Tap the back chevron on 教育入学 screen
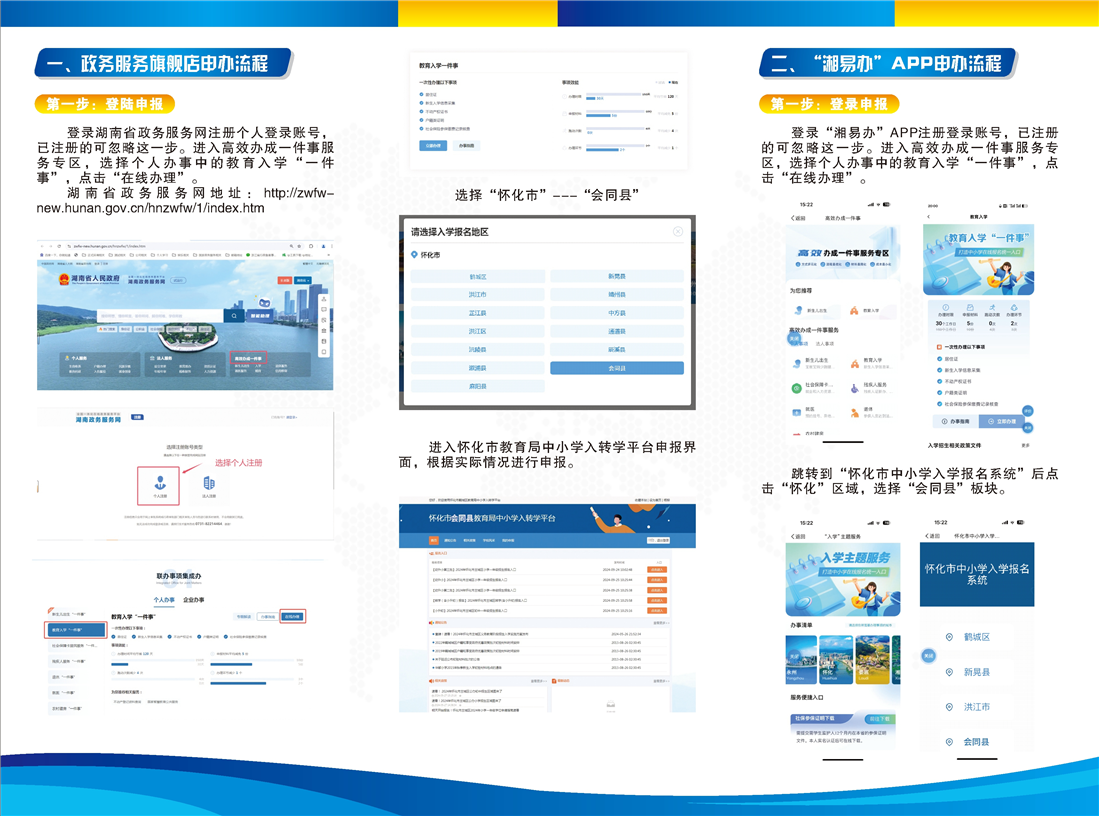This screenshot has height=816, width=1099. 929,217
